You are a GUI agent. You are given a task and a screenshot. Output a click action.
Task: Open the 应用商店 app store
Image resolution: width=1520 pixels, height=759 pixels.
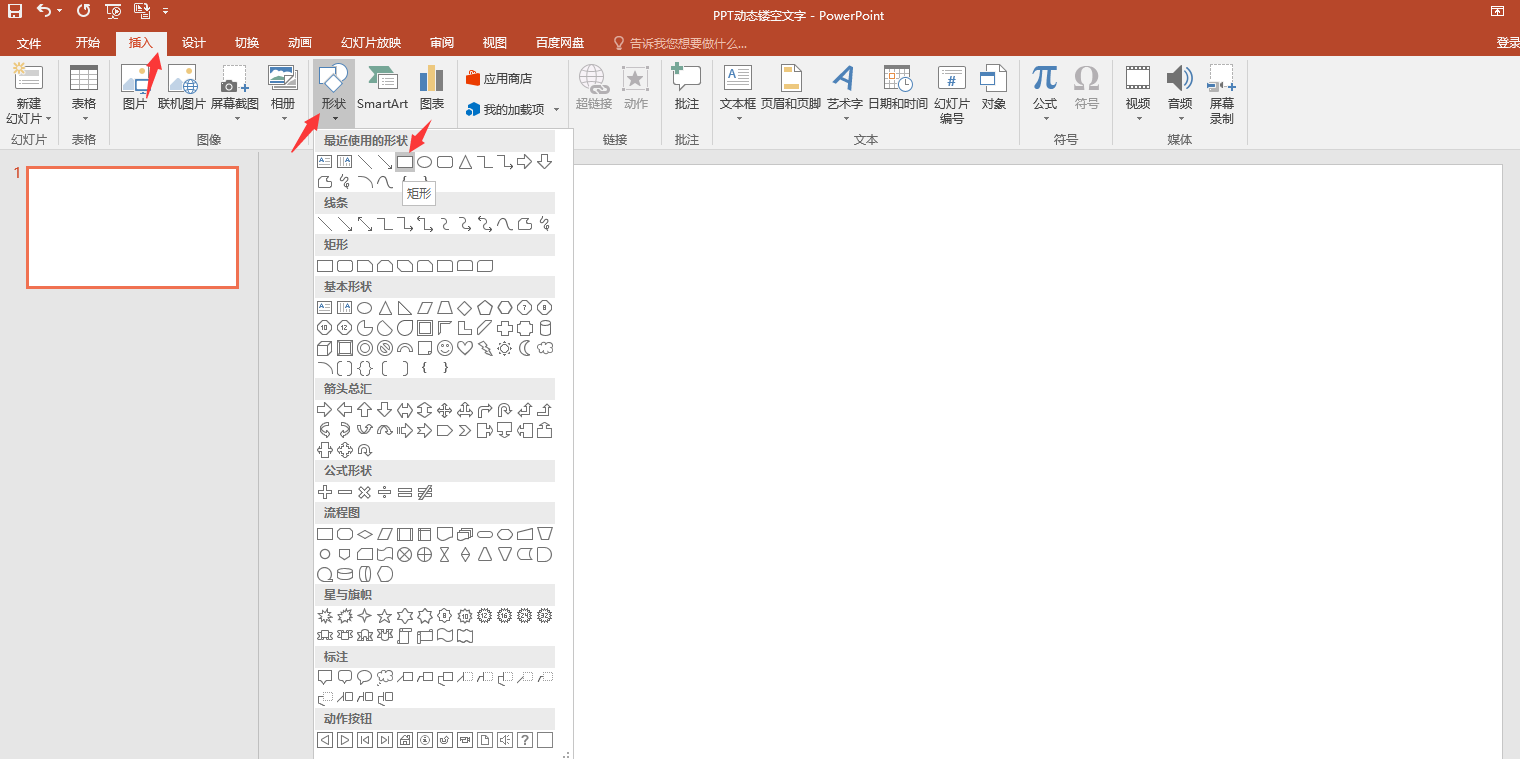point(499,78)
